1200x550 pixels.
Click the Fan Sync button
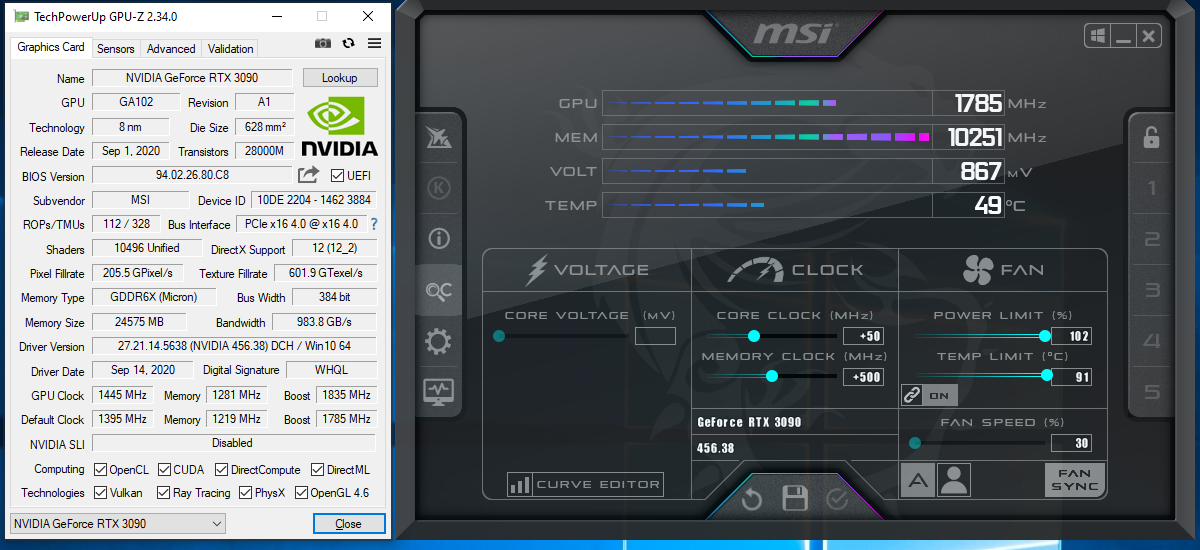tap(1075, 480)
